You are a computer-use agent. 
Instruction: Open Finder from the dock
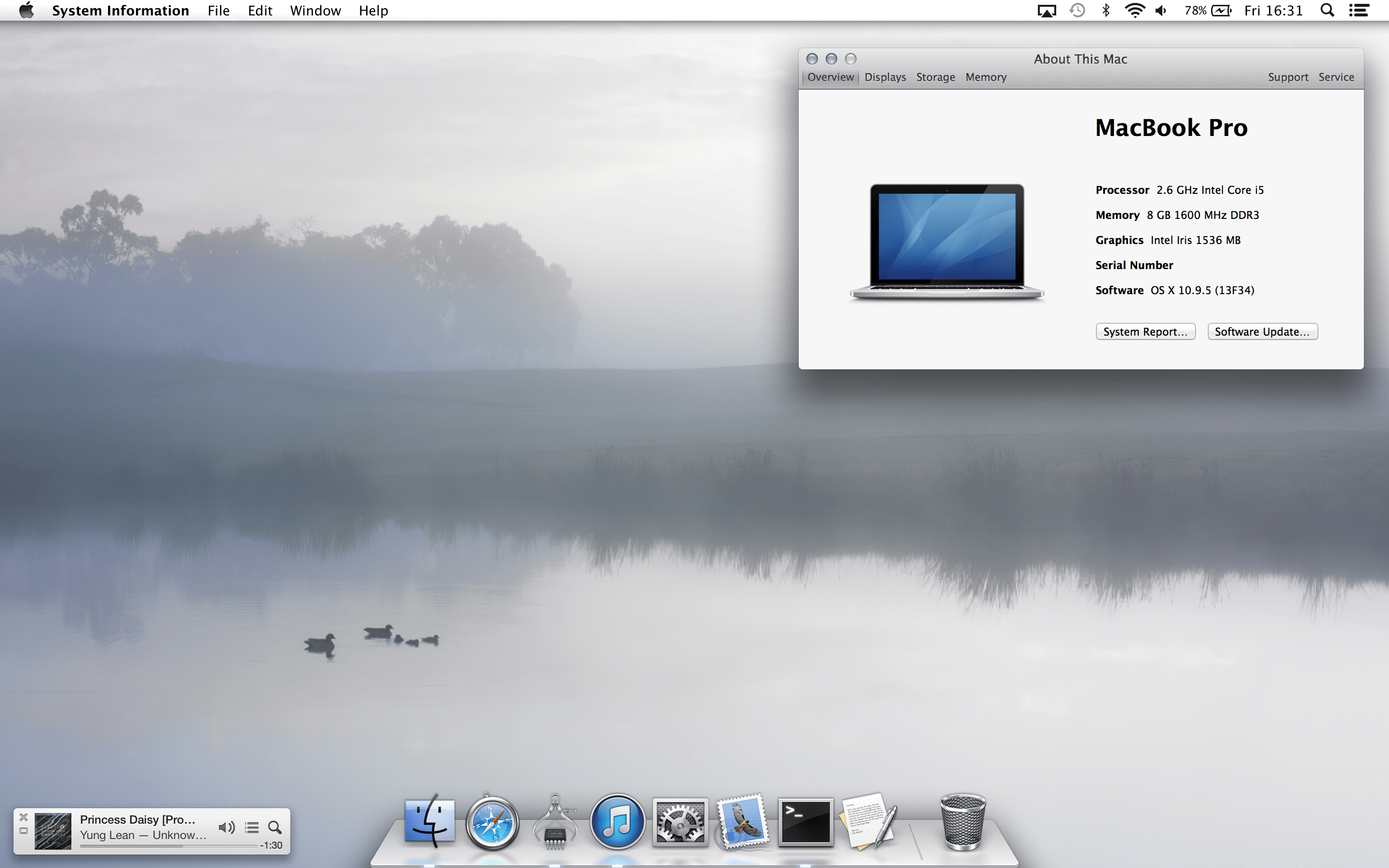click(x=429, y=822)
